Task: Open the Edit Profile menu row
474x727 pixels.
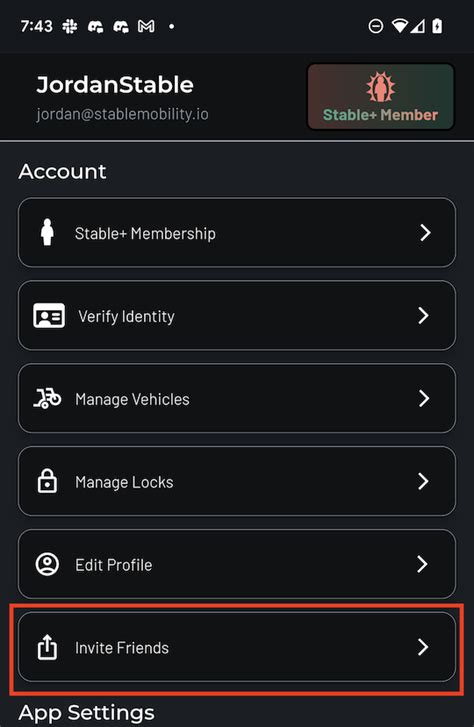Action: pyautogui.click(x=237, y=564)
